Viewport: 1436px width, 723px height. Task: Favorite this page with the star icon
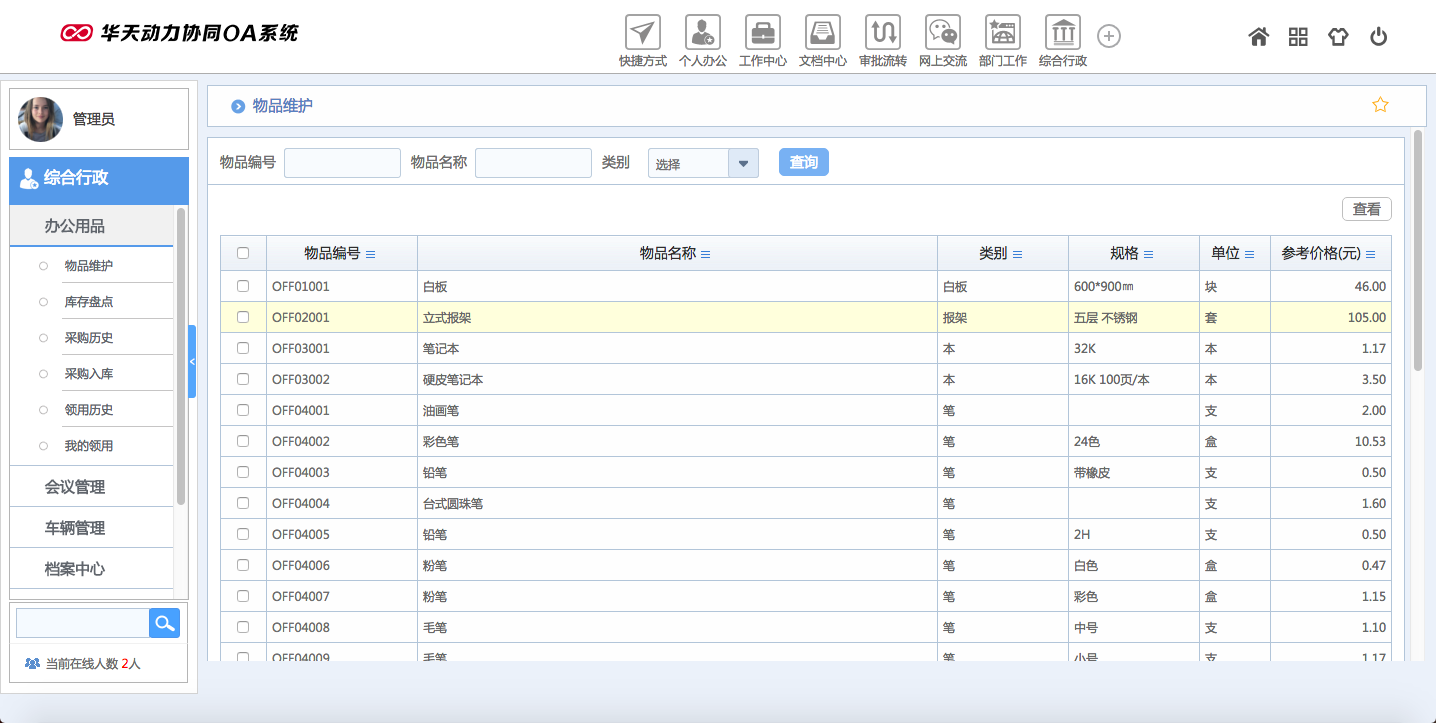[1380, 105]
